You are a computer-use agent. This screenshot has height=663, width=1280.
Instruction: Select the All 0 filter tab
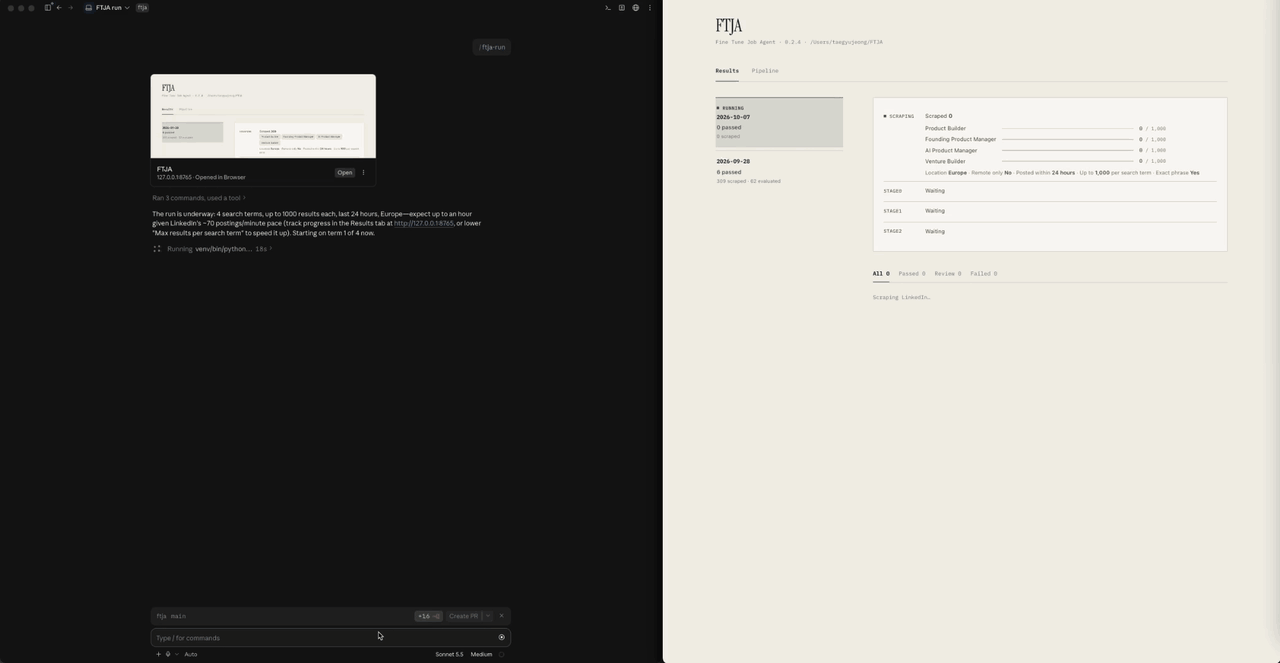[880, 273]
